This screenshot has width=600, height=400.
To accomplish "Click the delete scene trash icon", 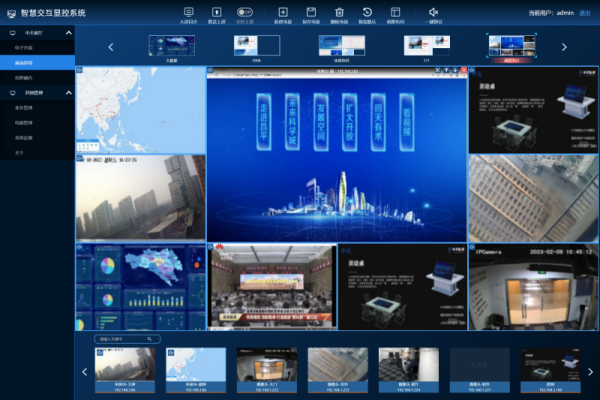I will [340, 13].
